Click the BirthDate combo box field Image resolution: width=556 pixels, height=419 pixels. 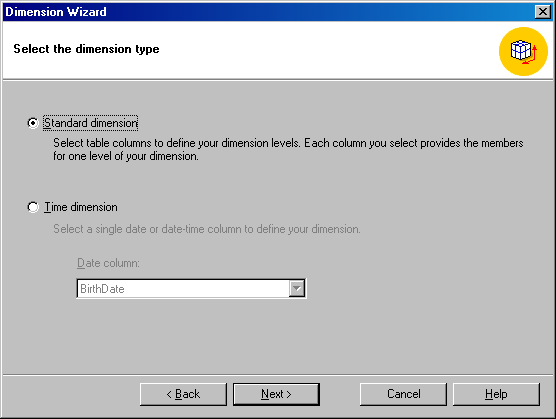(x=191, y=289)
